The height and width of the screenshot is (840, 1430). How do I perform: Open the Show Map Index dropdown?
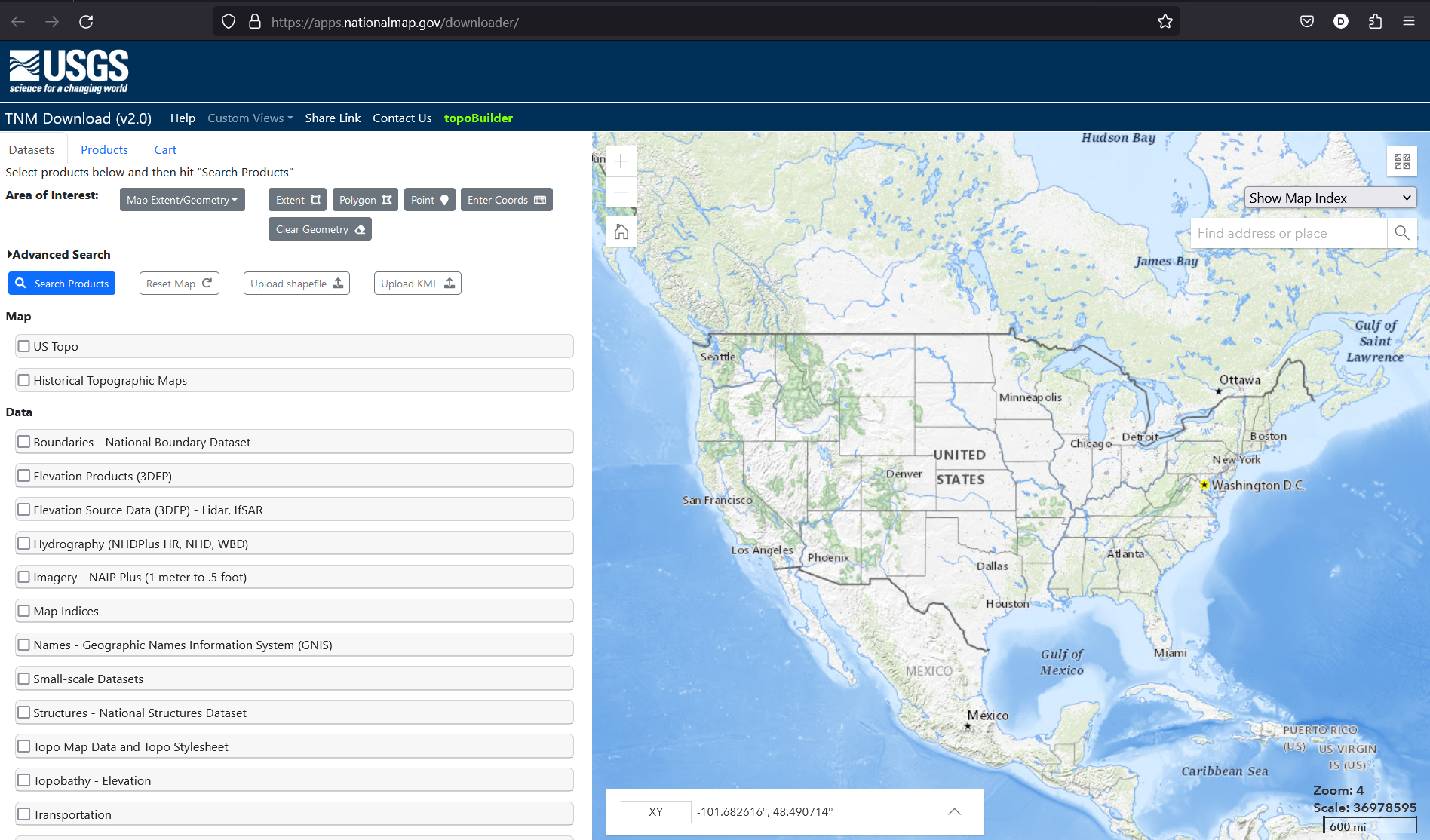pyautogui.click(x=1330, y=198)
